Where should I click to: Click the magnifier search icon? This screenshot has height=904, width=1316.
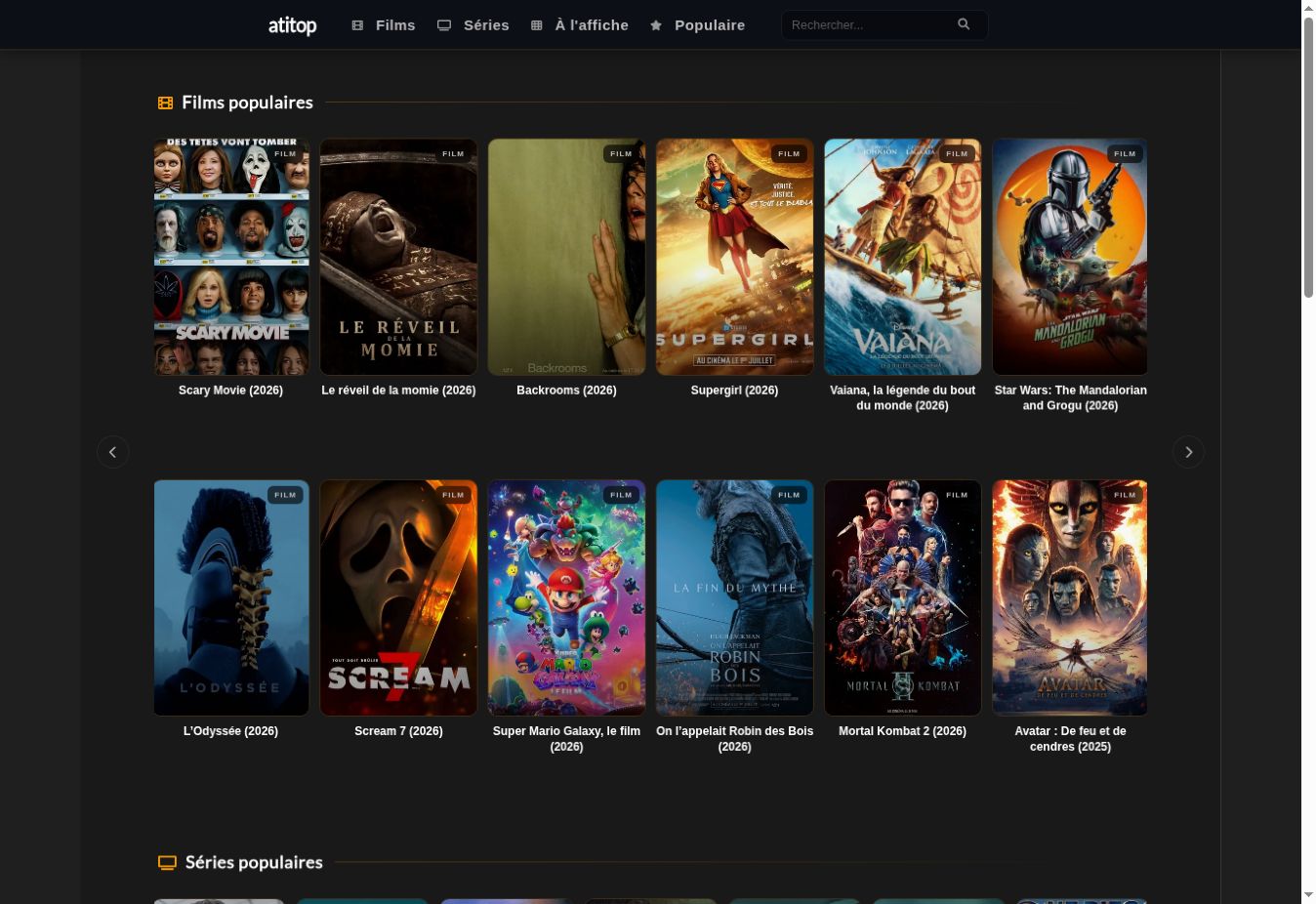click(x=964, y=24)
